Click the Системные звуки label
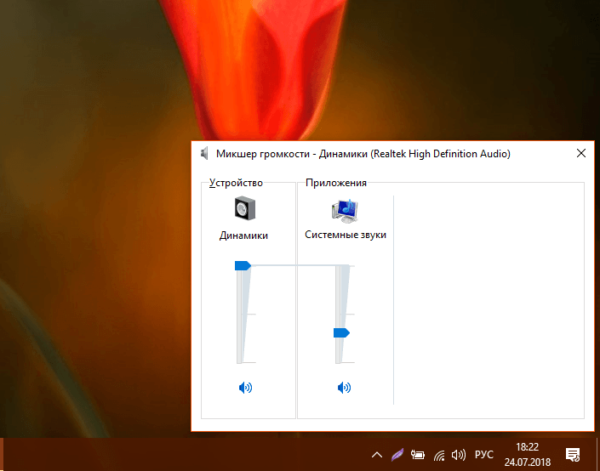Viewport: 600px width, 471px height. [345, 235]
